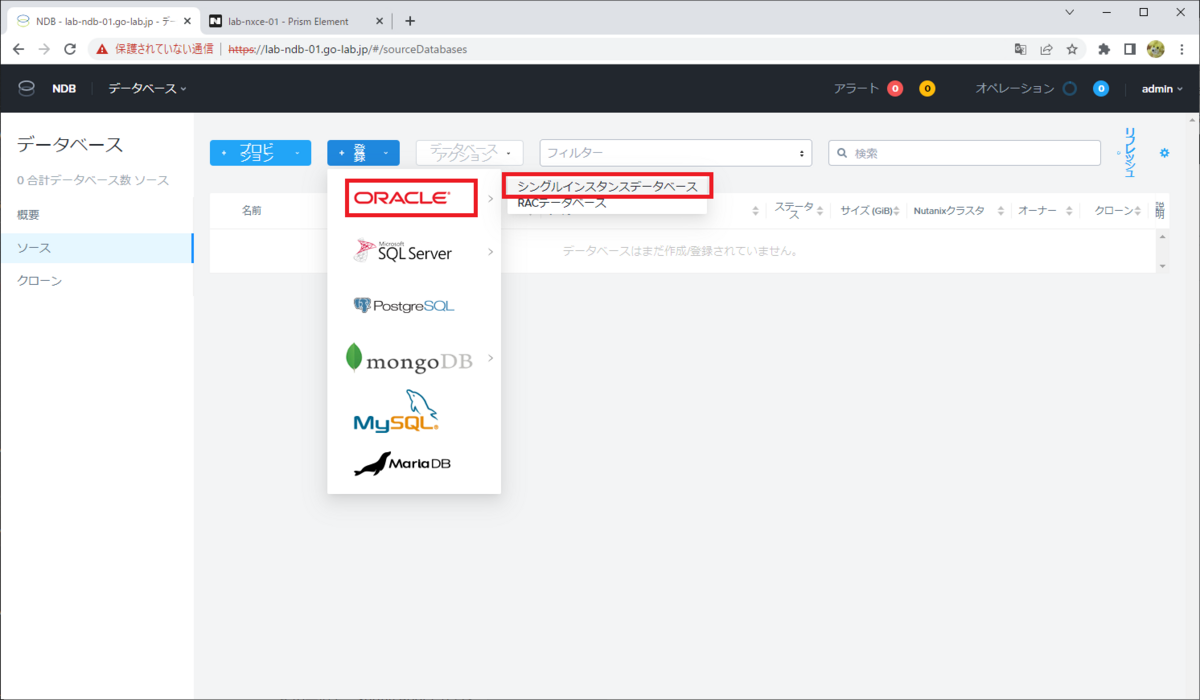Select the ソース sidebar item
Screen dimensions: 1200x700
(96, 248)
